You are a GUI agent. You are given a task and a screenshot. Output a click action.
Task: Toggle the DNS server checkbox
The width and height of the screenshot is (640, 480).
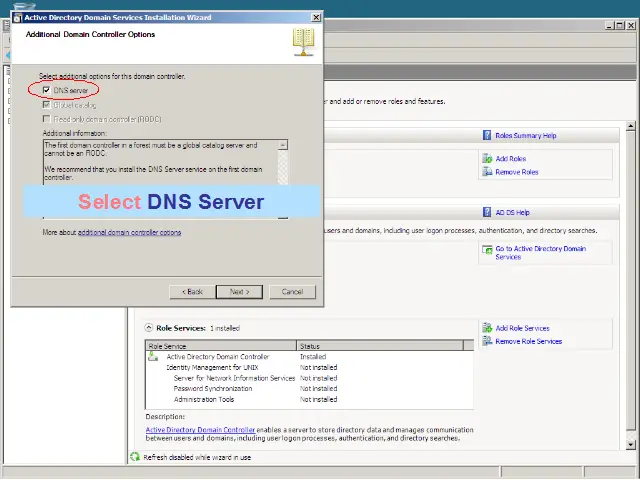pos(47,90)
